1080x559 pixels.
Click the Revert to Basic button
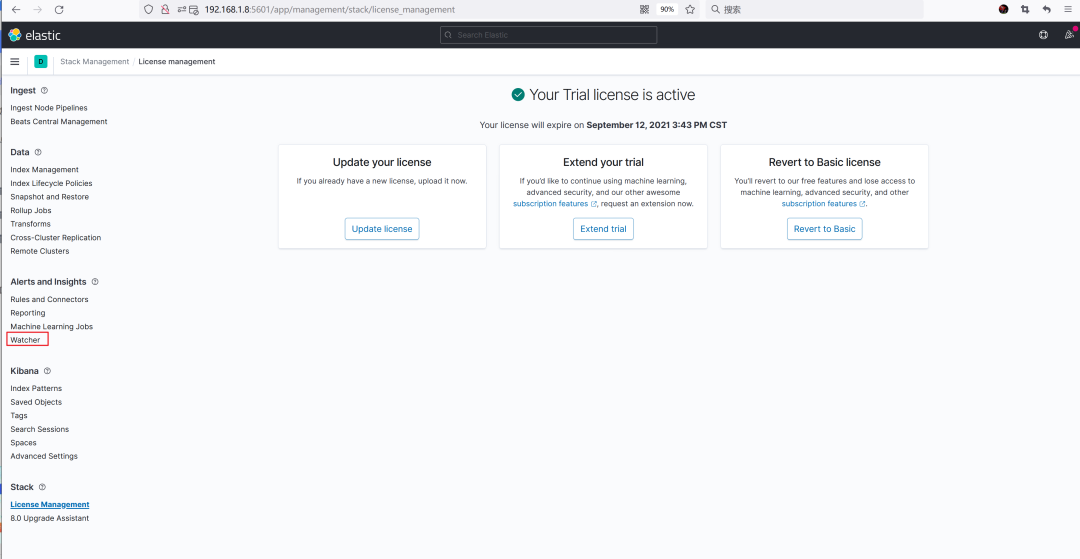pos(824,229)
